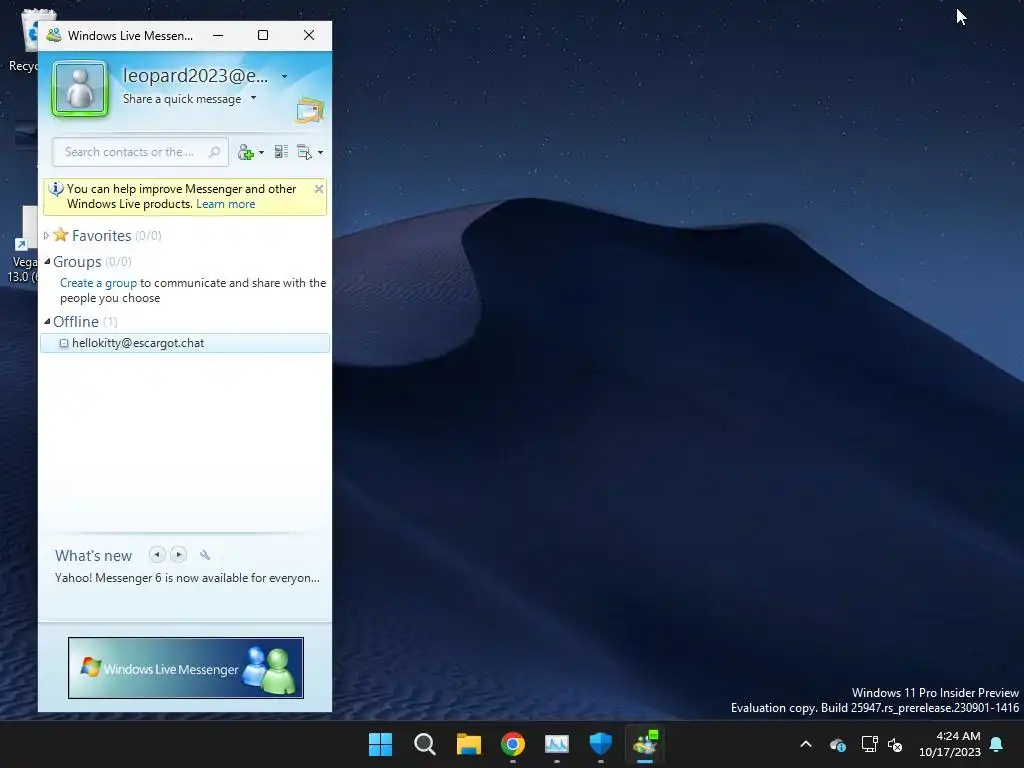The height and width of the screenshot is (768, 1024).
Task: Click the profile display picture
Action: coord(80,89)
